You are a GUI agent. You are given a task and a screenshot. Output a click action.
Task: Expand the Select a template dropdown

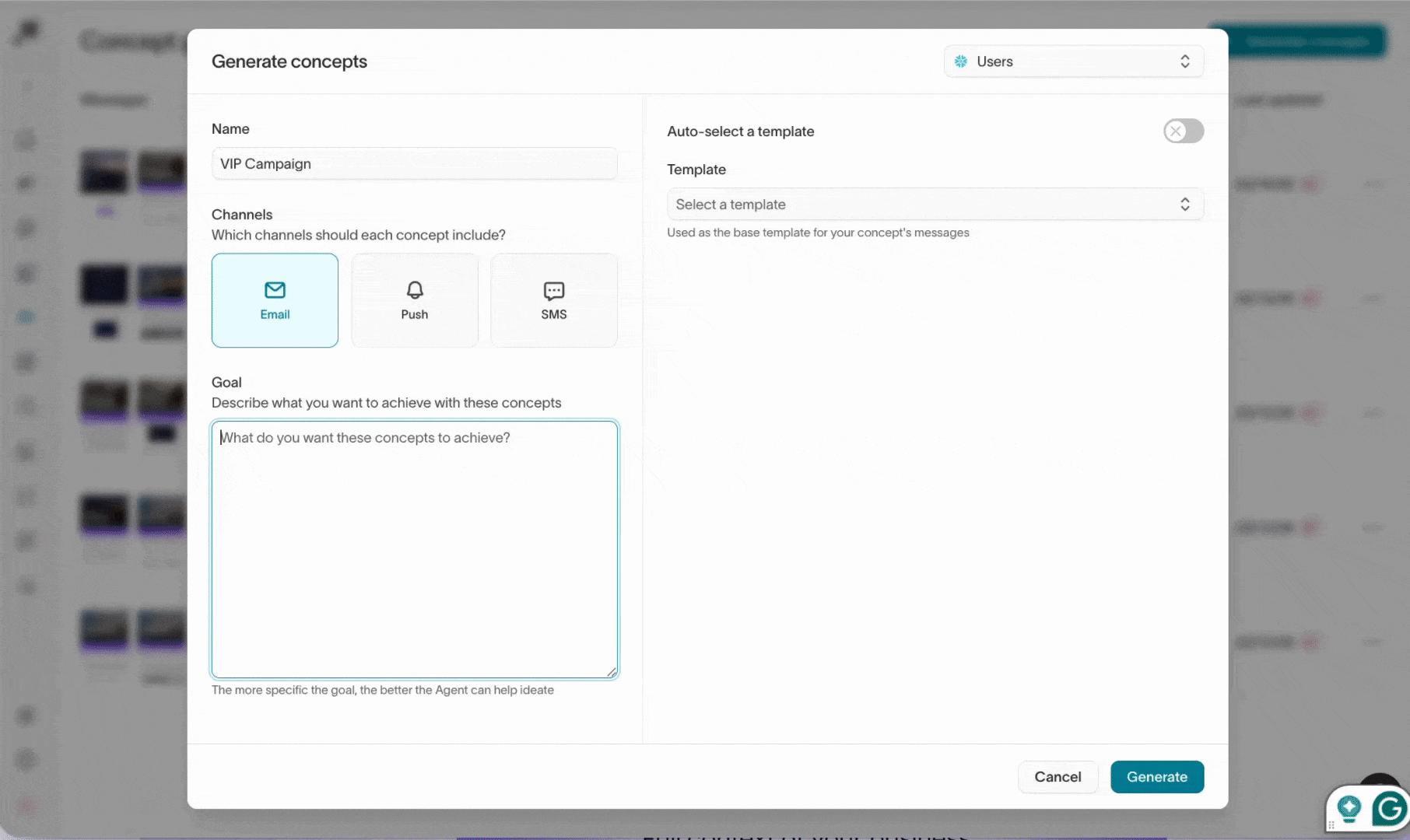(935, 205)
